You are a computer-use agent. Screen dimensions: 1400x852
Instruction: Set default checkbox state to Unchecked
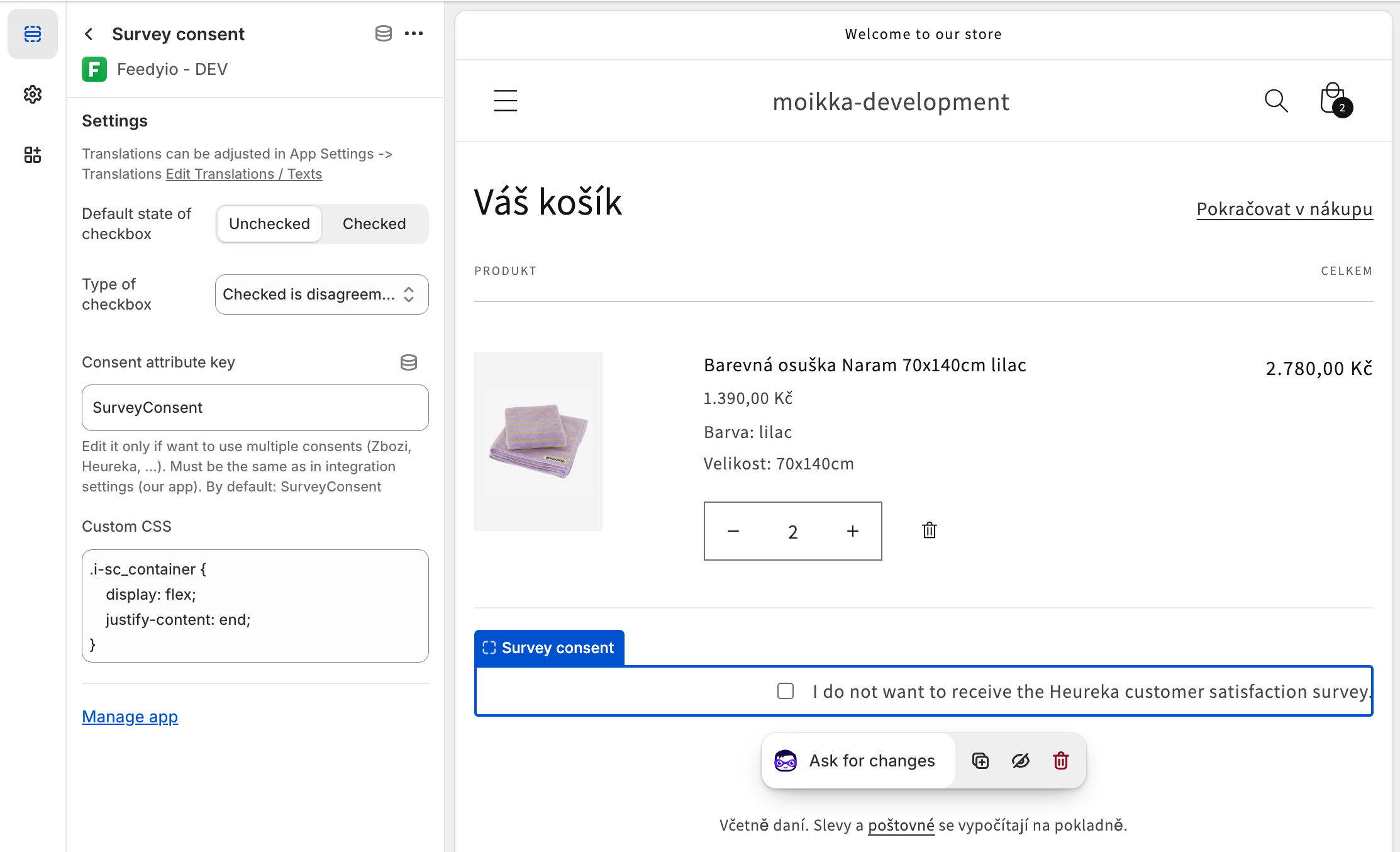269,224
